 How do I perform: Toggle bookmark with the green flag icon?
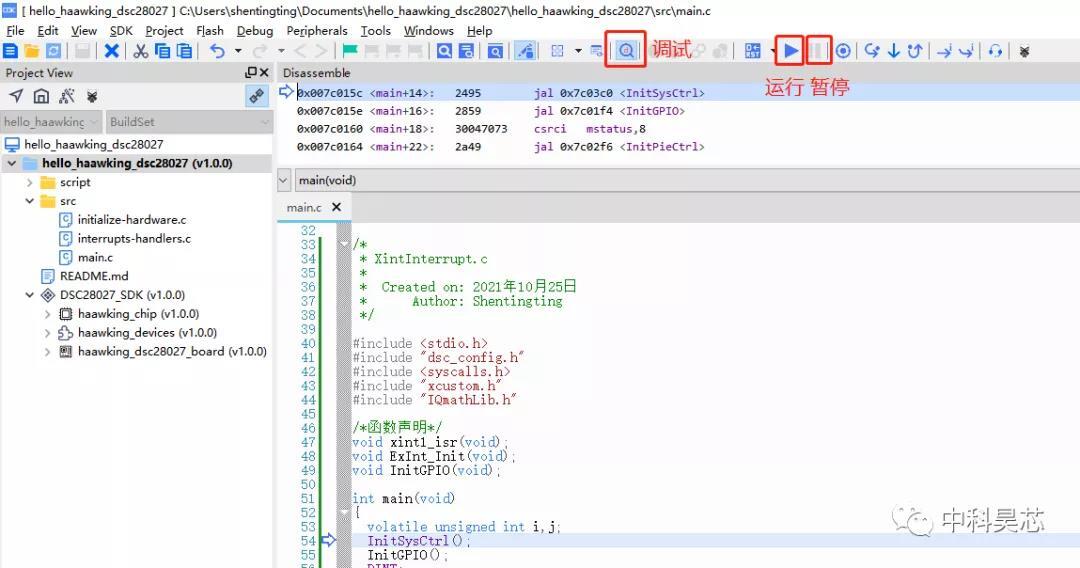350,51
